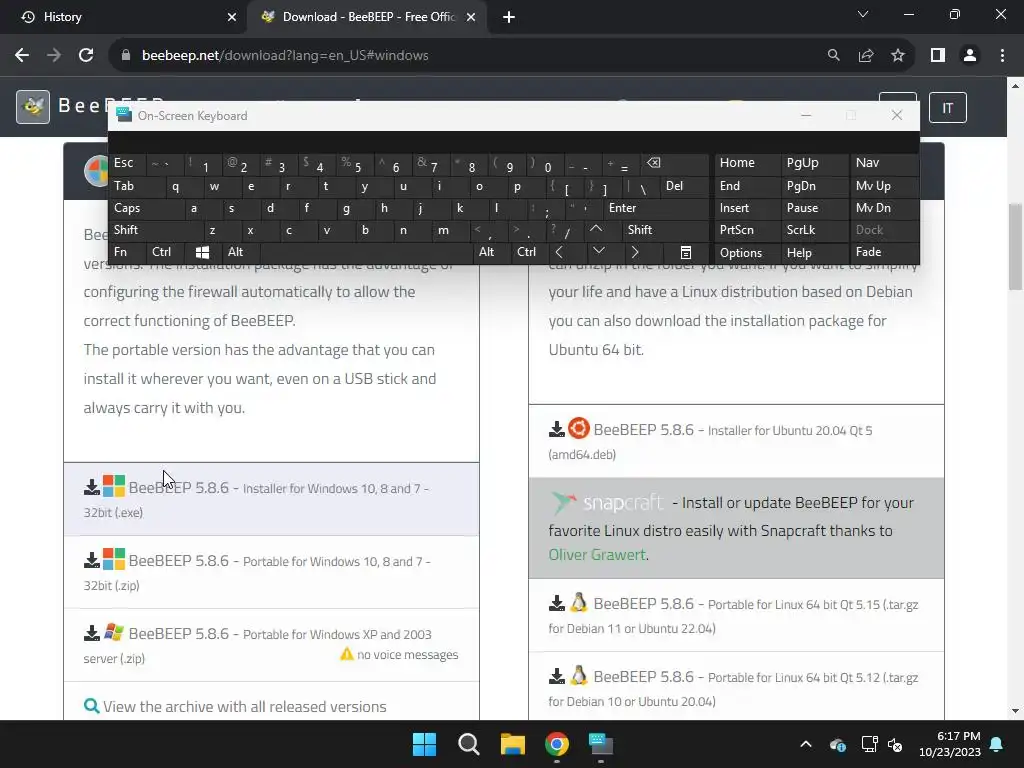This screenshot has width=1024, height=768.
Task: Click the context menu key on keyboard
Action: (686, 252)
